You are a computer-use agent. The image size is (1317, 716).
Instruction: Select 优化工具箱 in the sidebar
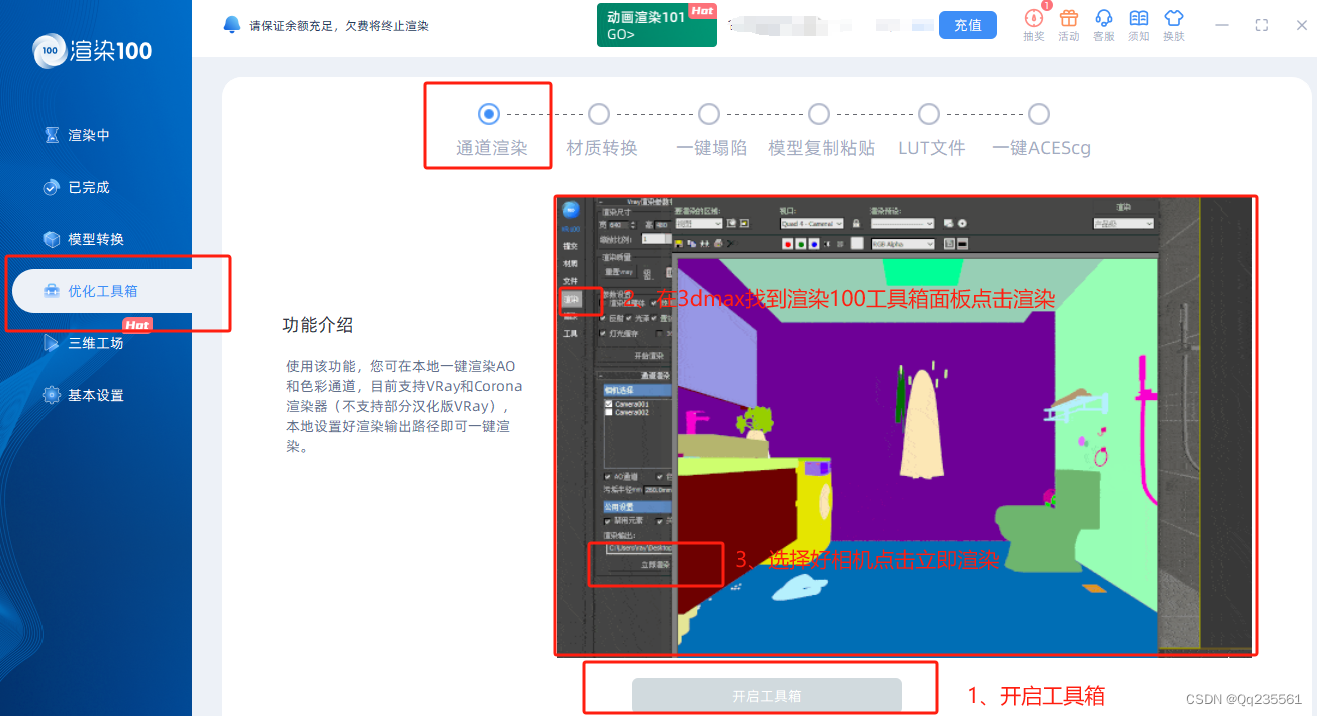coord(102,291)
